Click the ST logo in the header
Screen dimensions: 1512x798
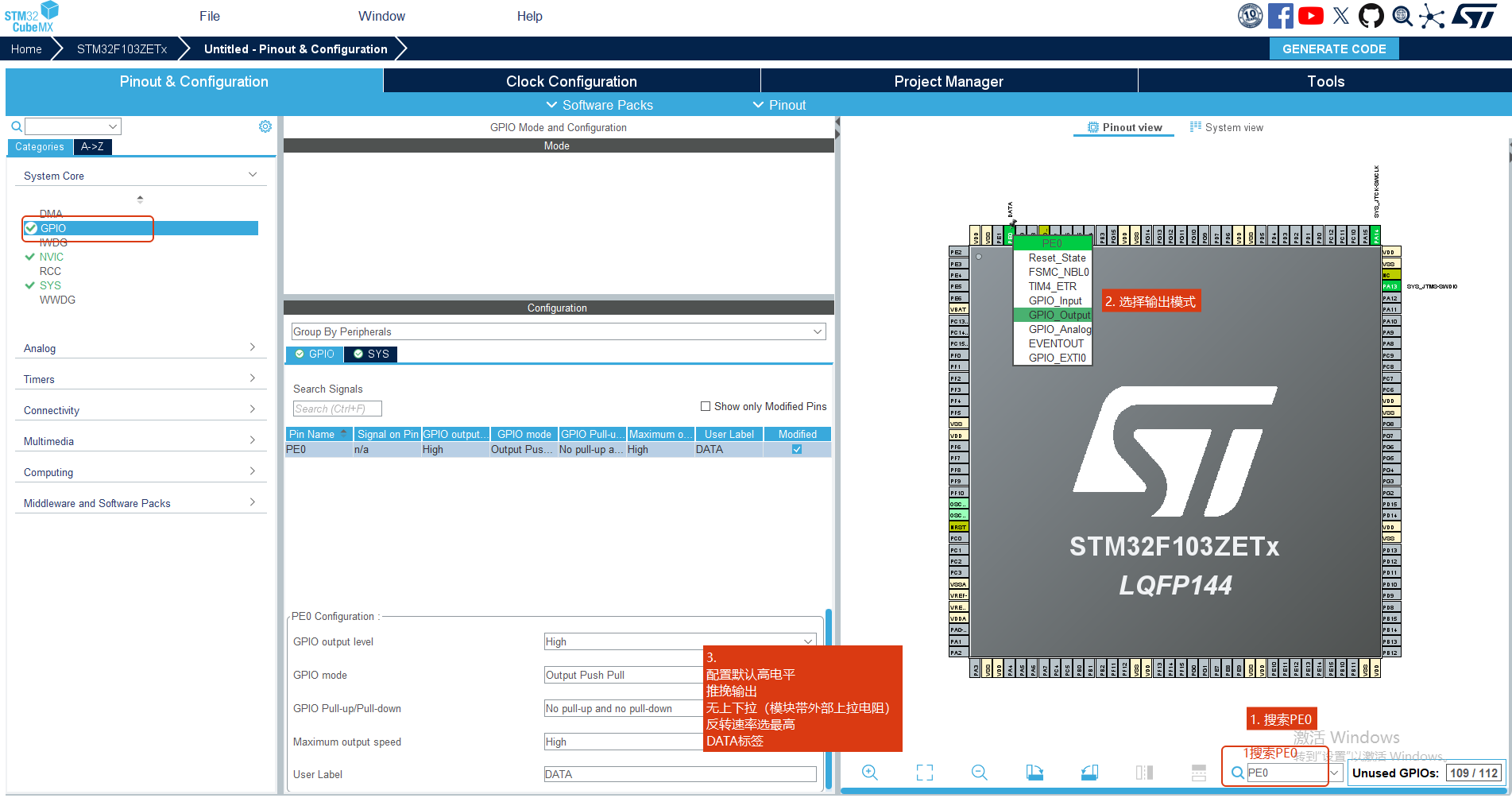1475,16
